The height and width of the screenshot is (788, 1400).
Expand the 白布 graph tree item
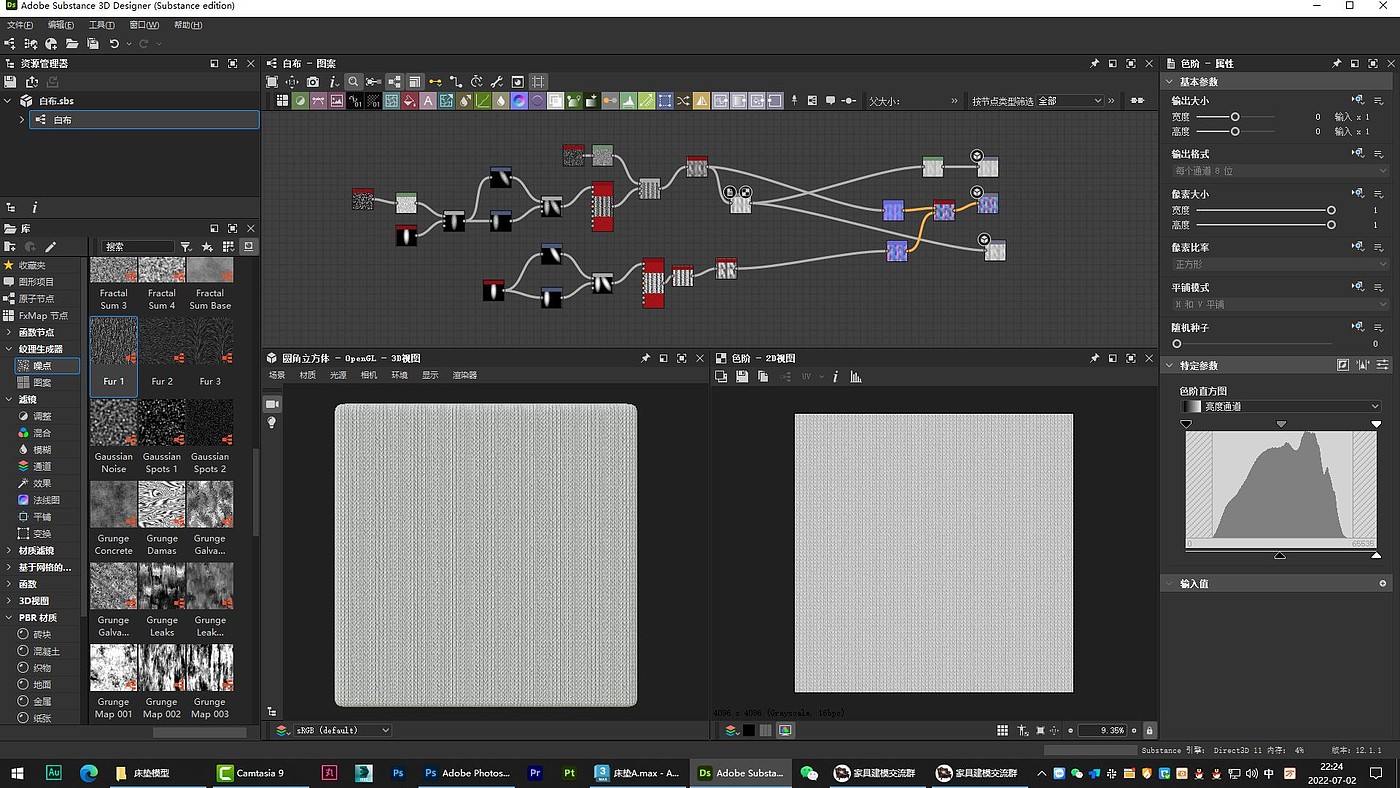(x=22, y=120)
